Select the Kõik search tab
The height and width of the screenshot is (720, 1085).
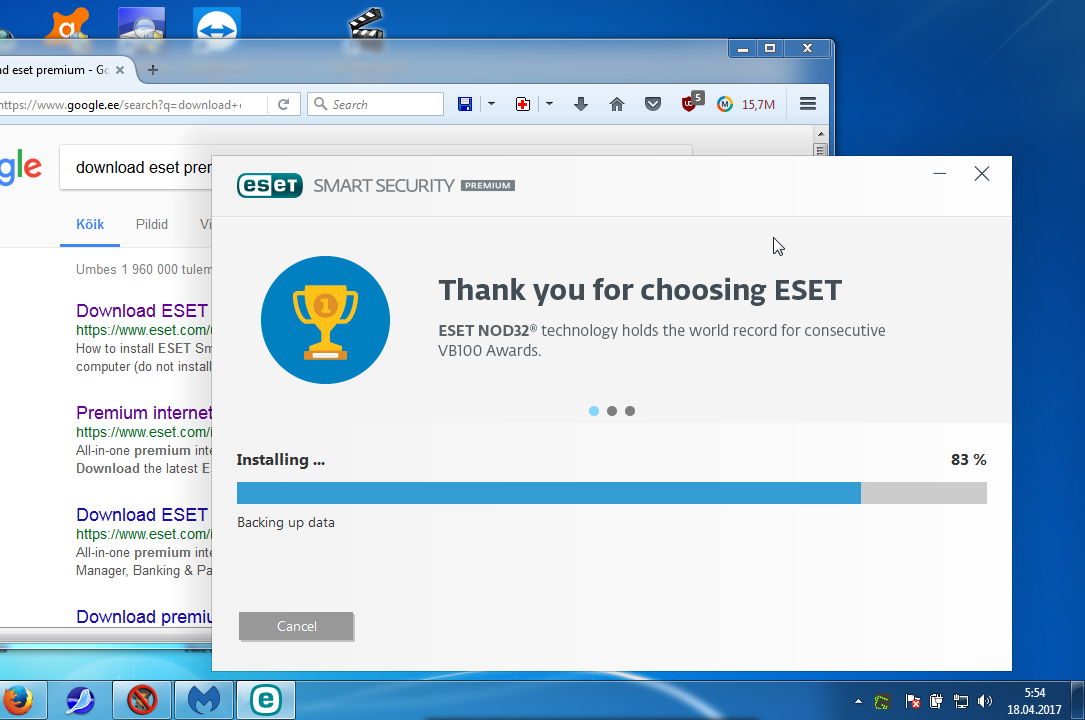pyautogui.click(x=90, y=225)
